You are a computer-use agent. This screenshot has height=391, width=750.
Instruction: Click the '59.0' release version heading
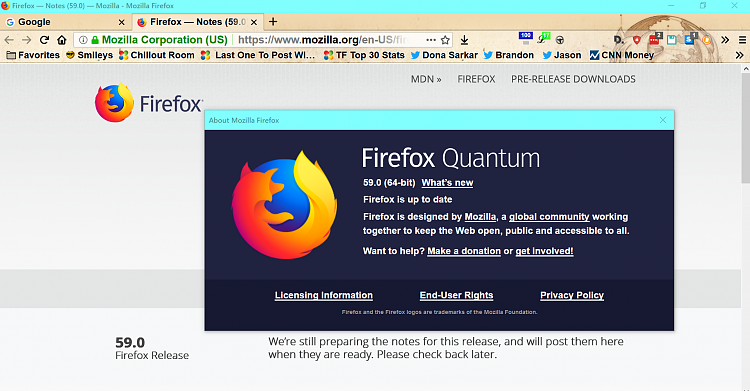[x=130, y=343]
